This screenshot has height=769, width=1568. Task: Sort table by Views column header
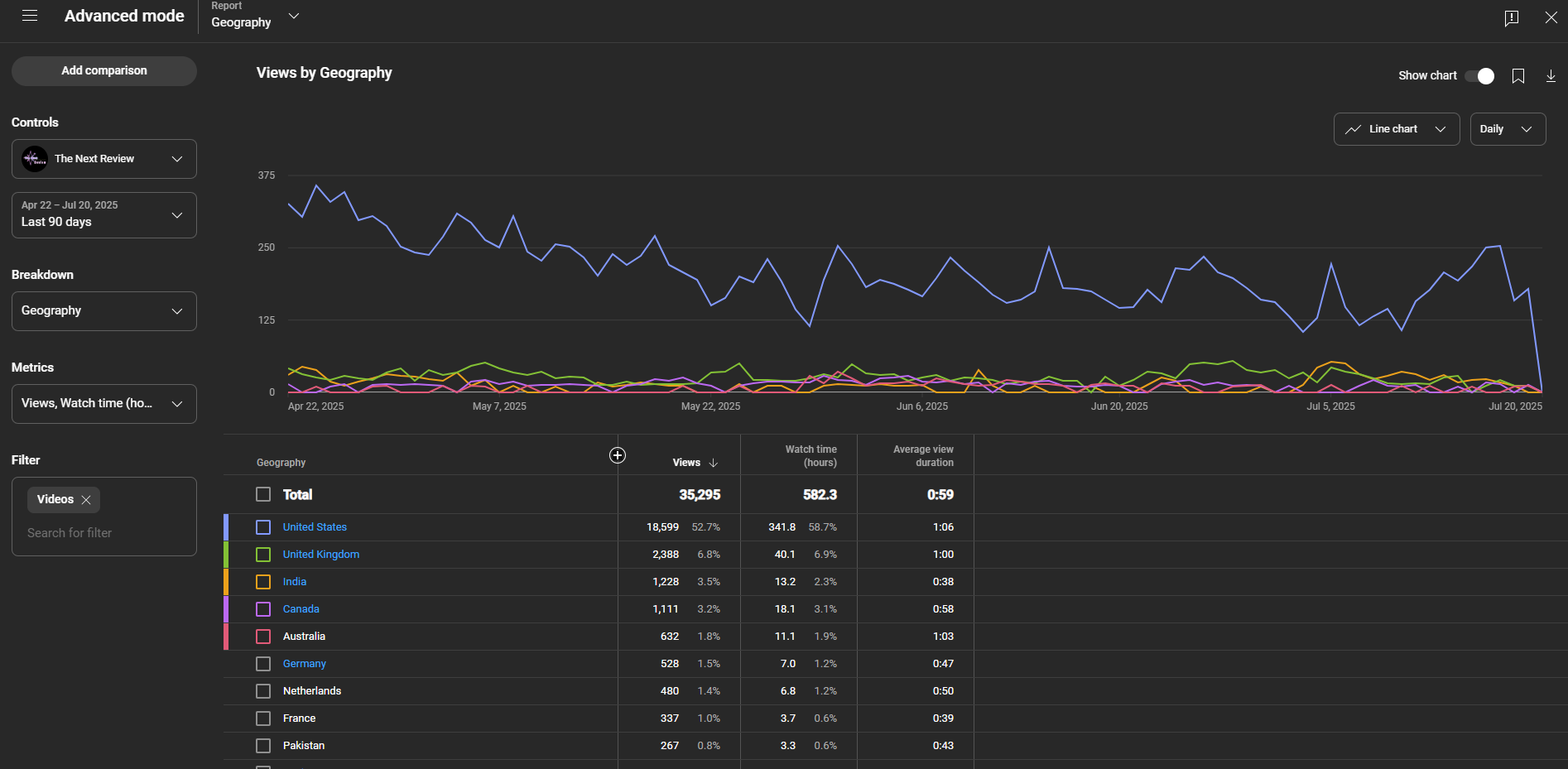686,463
